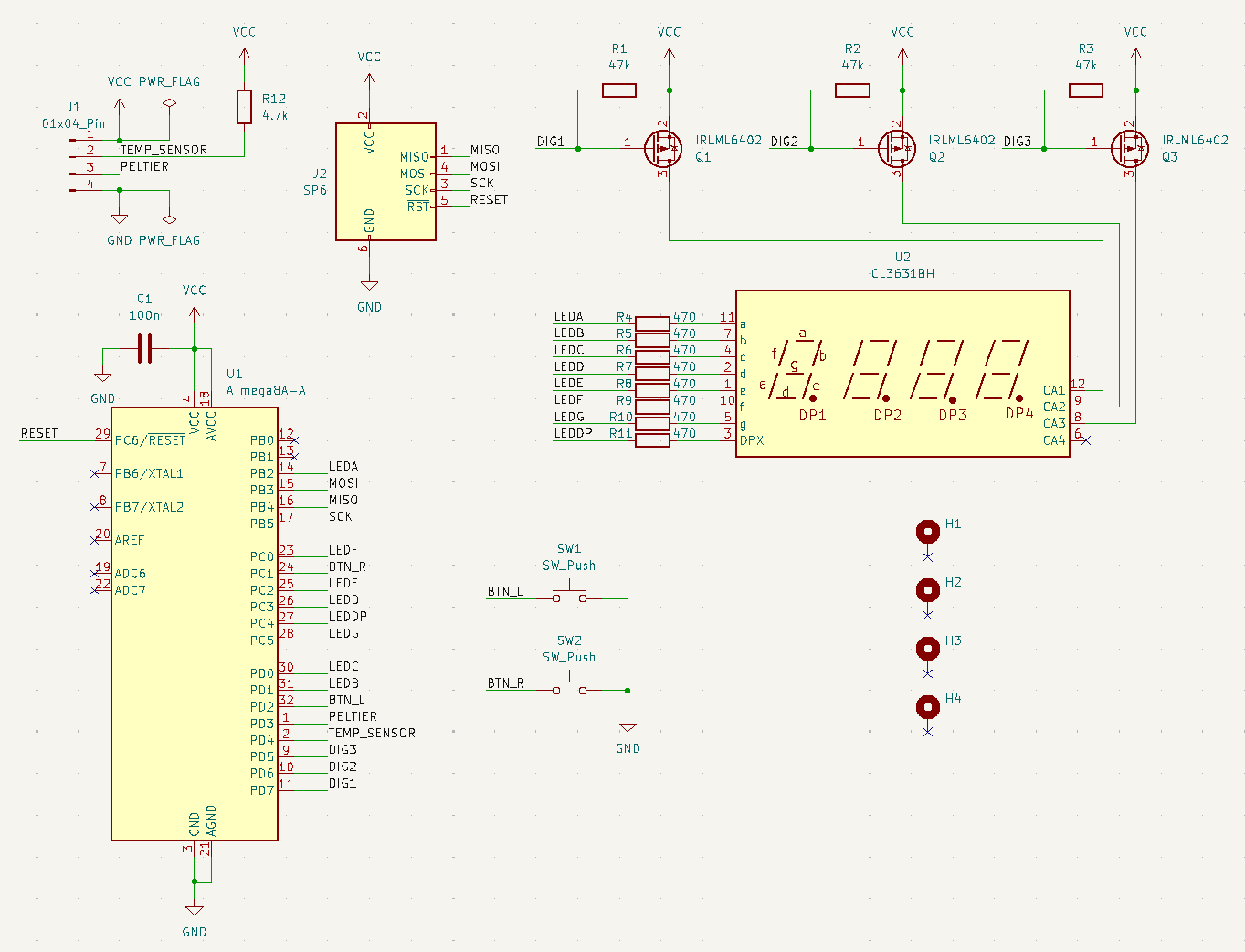Select the GND symbol below the ISP6 connector

369,286
